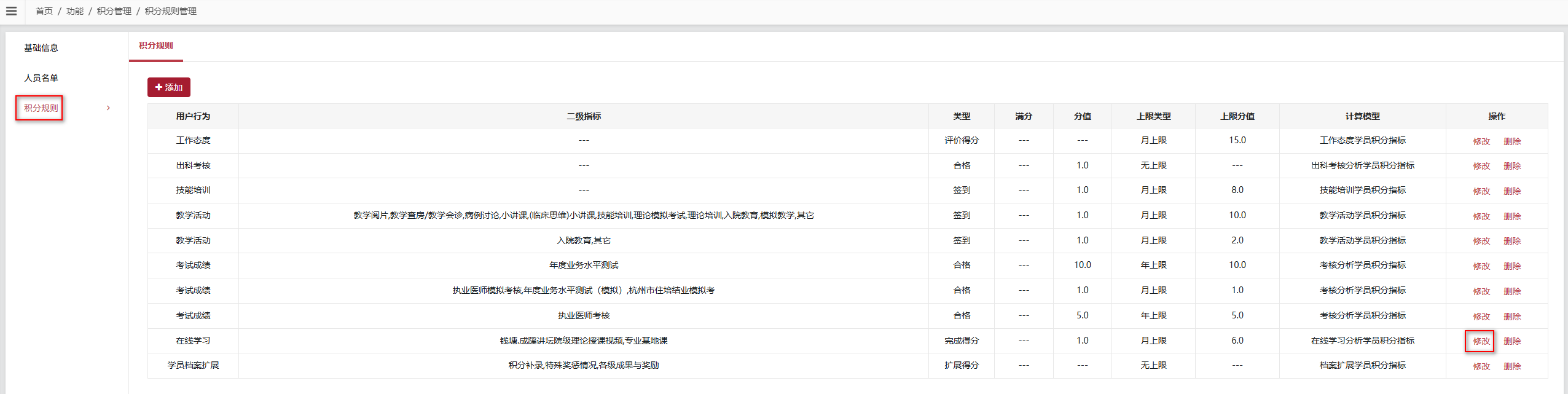This screenshot has height=394, width=1568.
Task: Click the 8.0 上限分值 cell
Action: [1237, 190]
